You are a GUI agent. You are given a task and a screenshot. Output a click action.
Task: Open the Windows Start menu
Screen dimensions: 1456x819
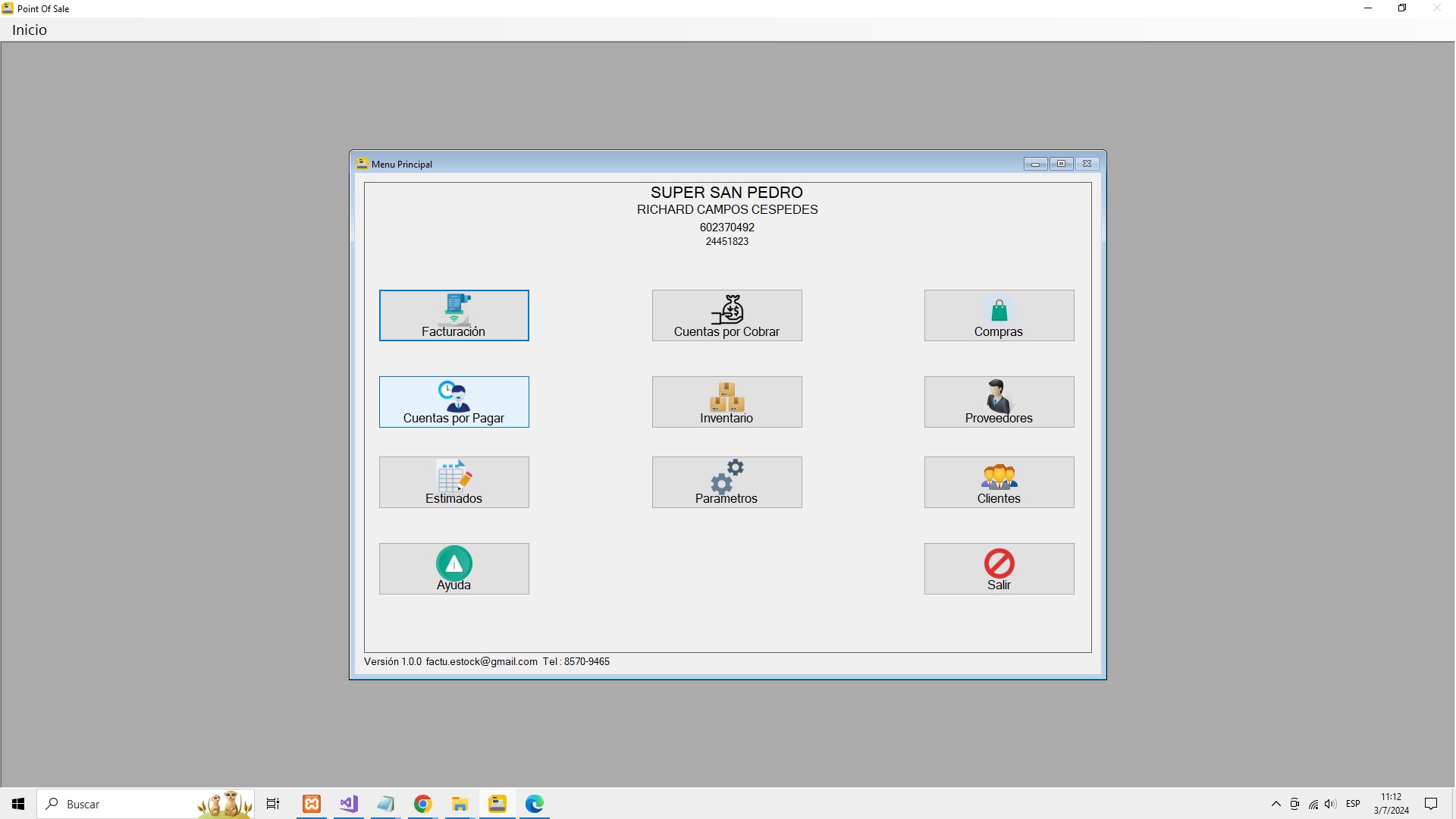(18, 804)
